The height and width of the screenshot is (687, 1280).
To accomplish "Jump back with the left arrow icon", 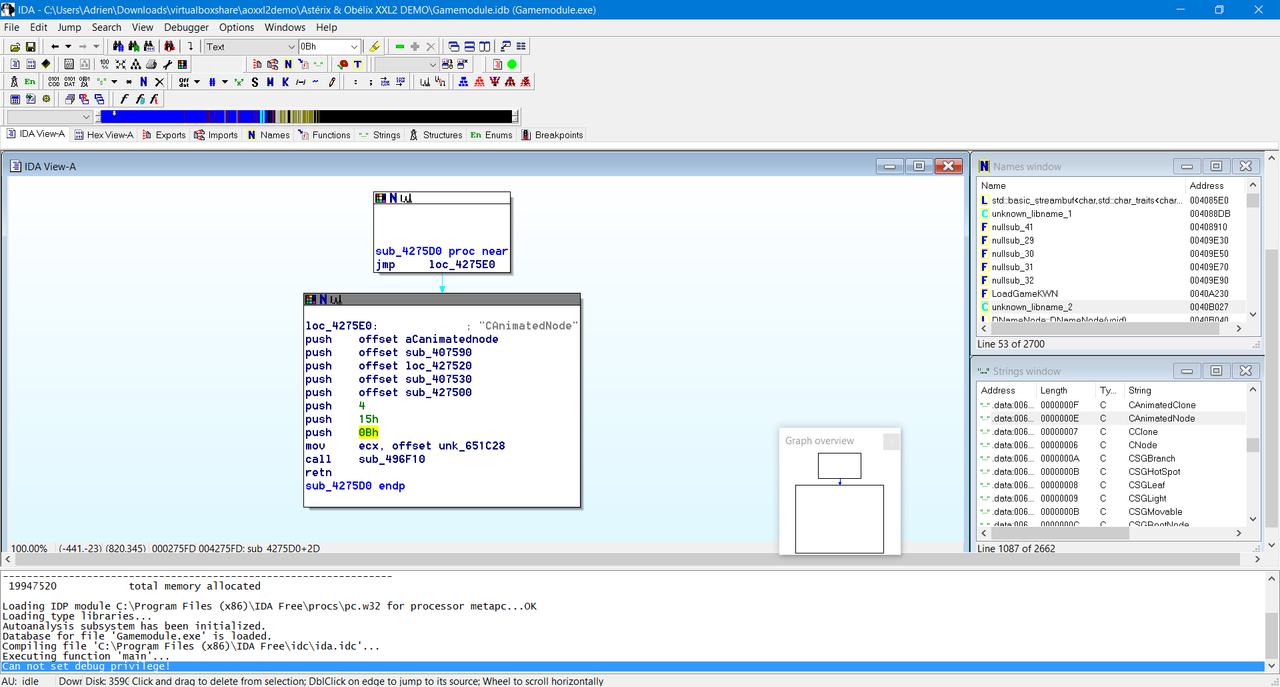I will tap(55, 47).
